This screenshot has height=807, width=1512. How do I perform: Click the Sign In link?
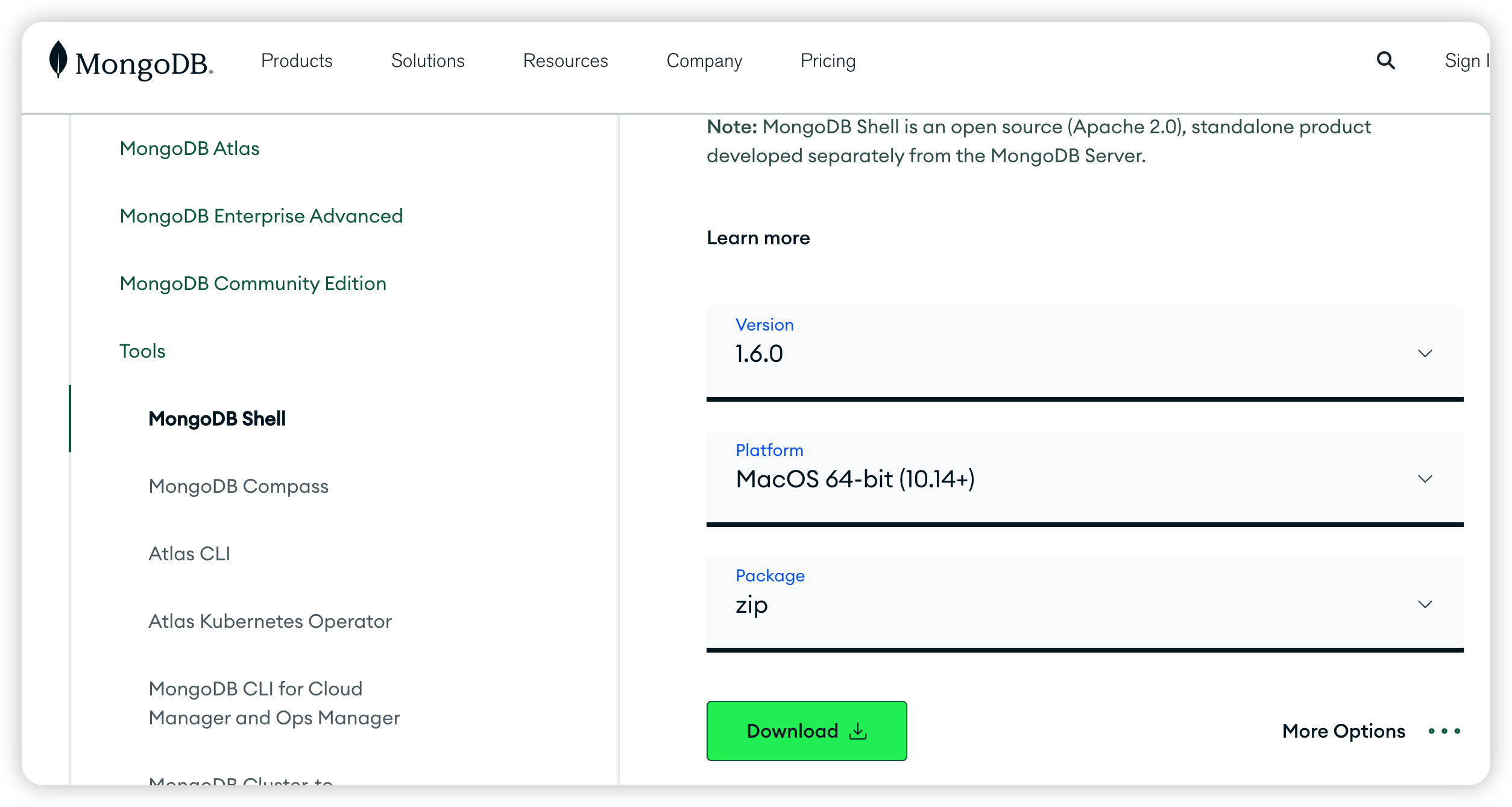tap(1466, 61)
